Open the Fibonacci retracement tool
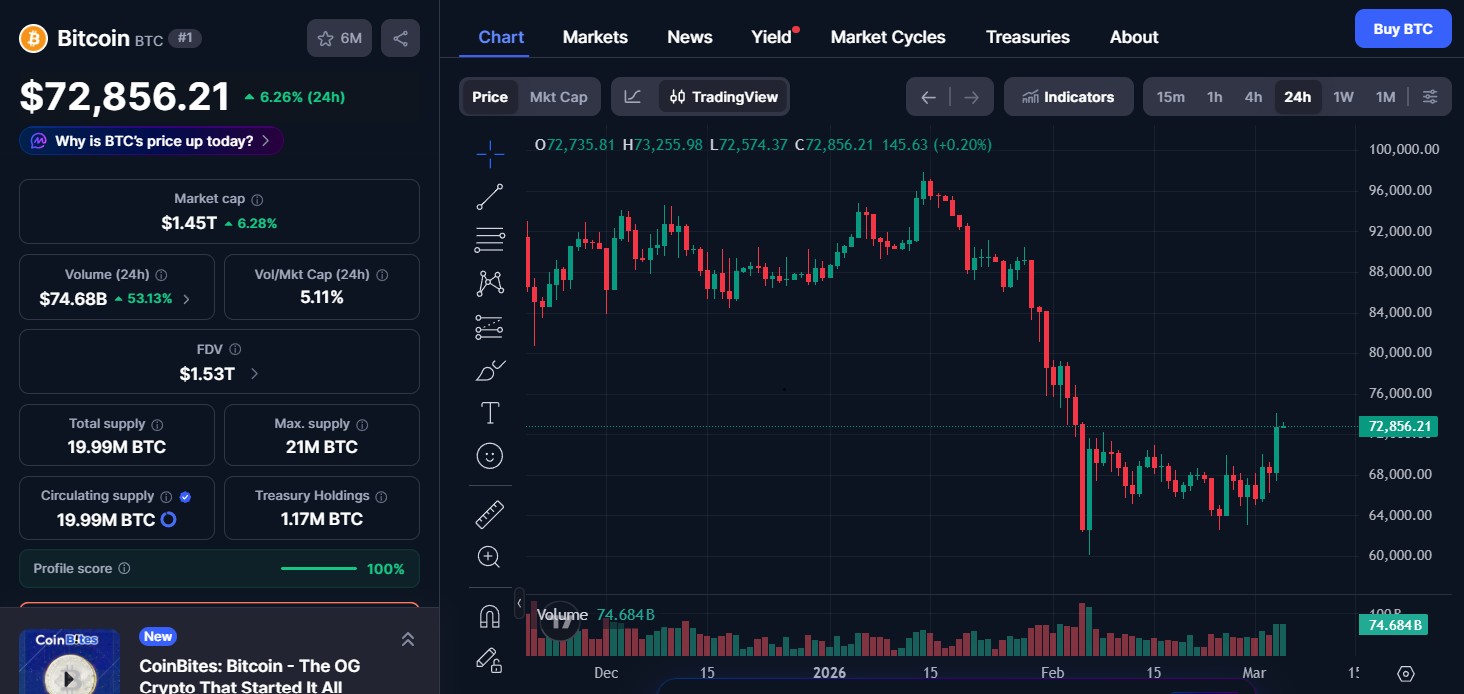Screen dimensions: 1464x694 click(489, 240)
